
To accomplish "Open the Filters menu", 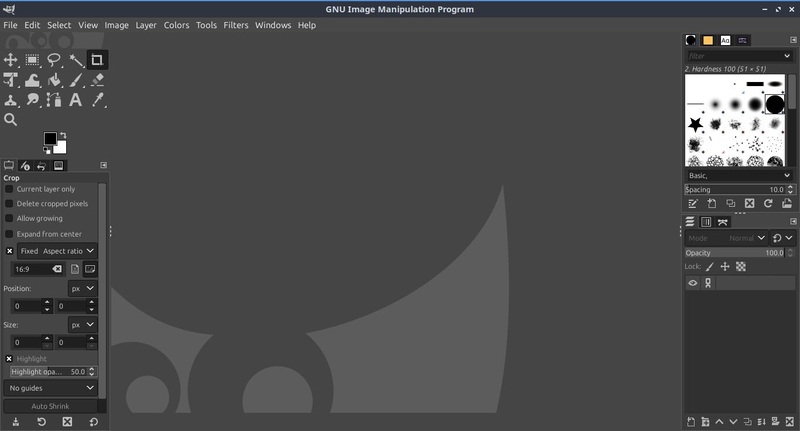I will tap(236, 25).
